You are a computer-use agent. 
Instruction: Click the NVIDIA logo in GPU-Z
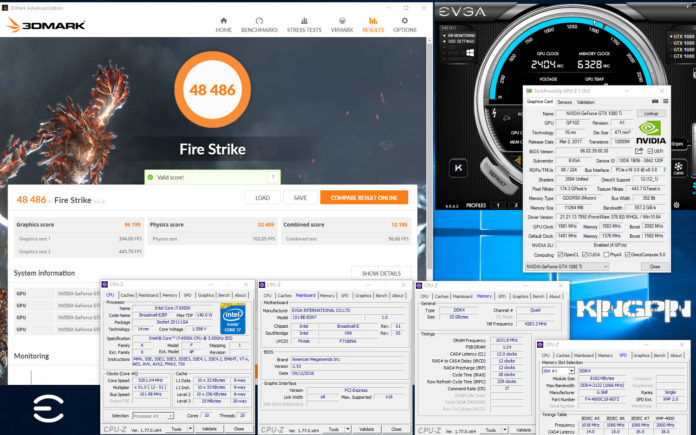650,133
